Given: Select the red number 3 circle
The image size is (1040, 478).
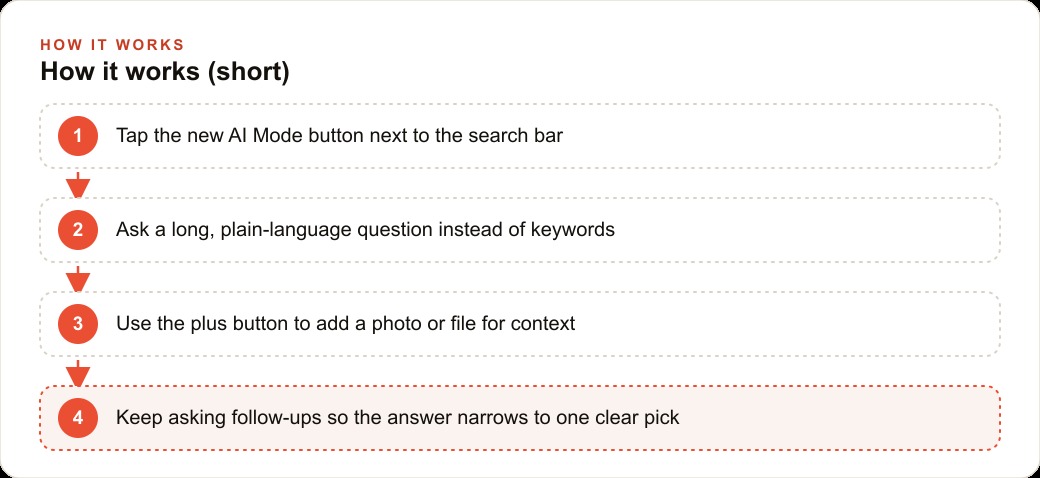Looking at the screenshot, I should coord(78,324).
